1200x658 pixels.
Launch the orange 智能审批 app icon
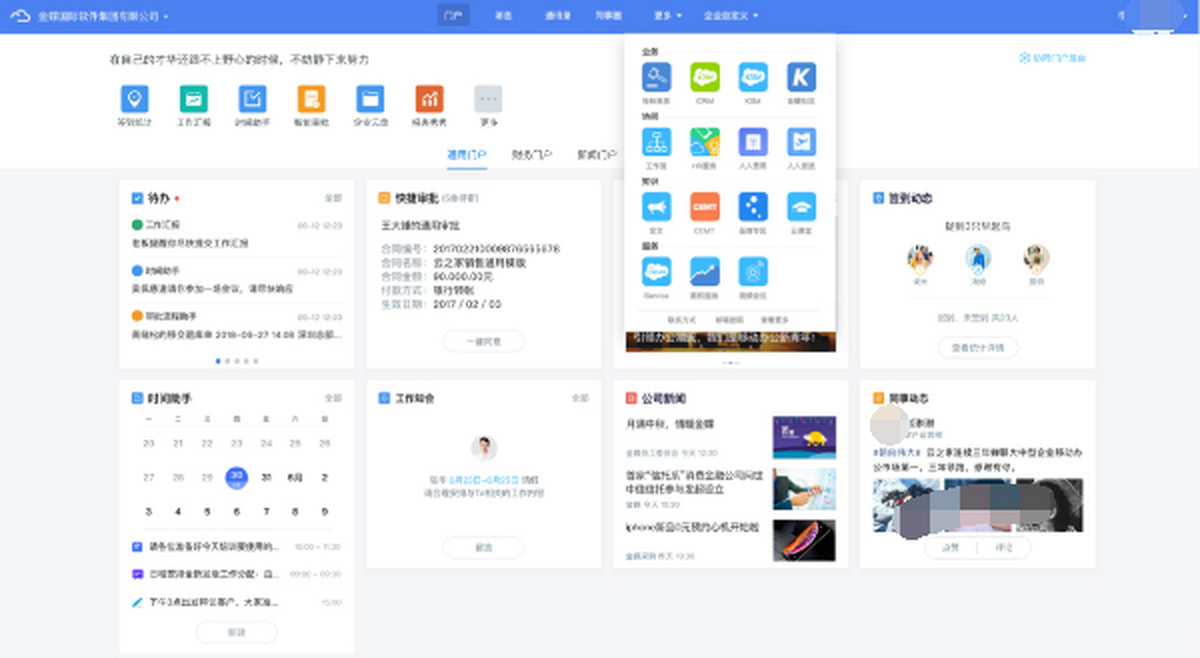311,99
